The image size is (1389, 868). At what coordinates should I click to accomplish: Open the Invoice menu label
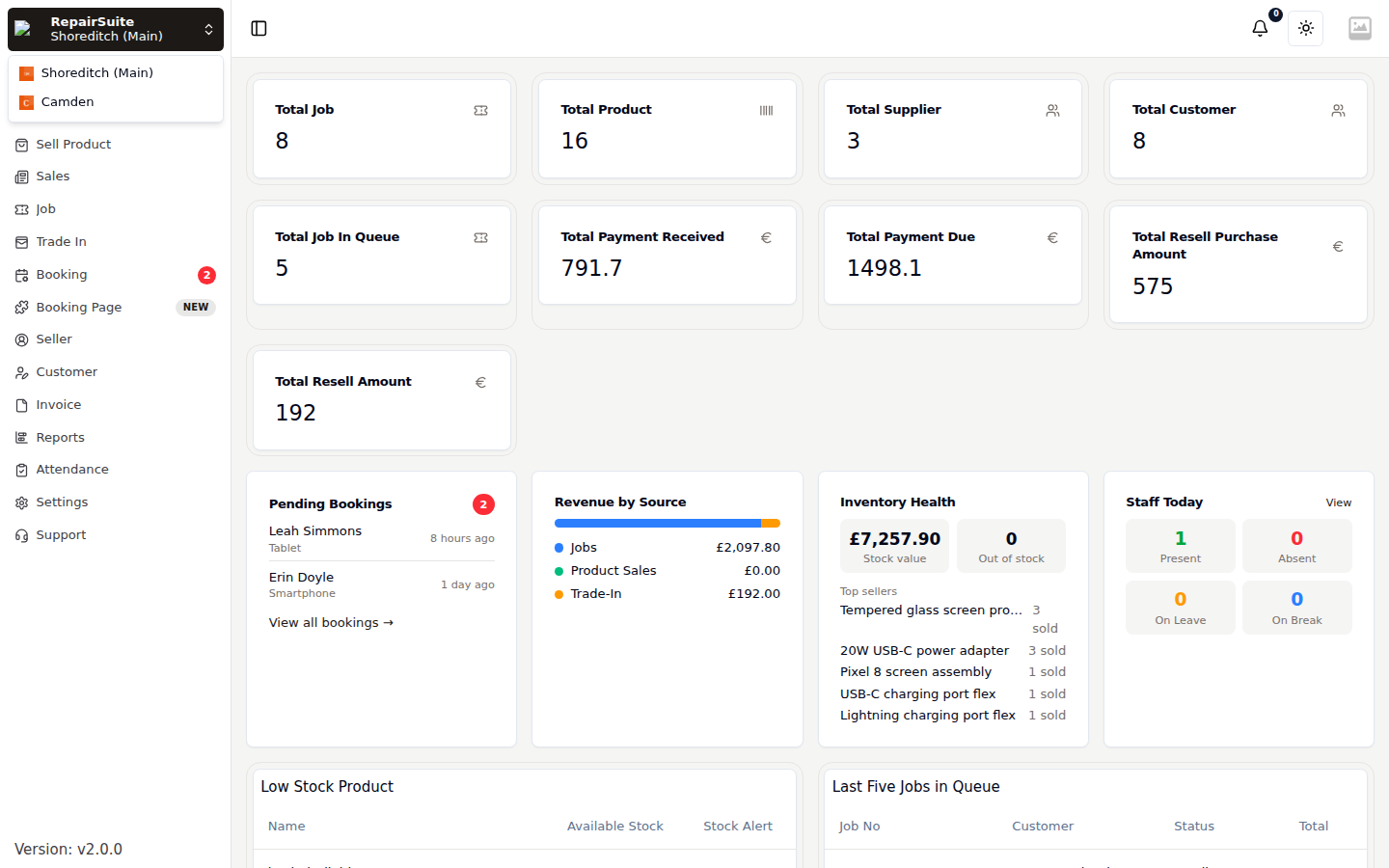click(x=59, y=405)
